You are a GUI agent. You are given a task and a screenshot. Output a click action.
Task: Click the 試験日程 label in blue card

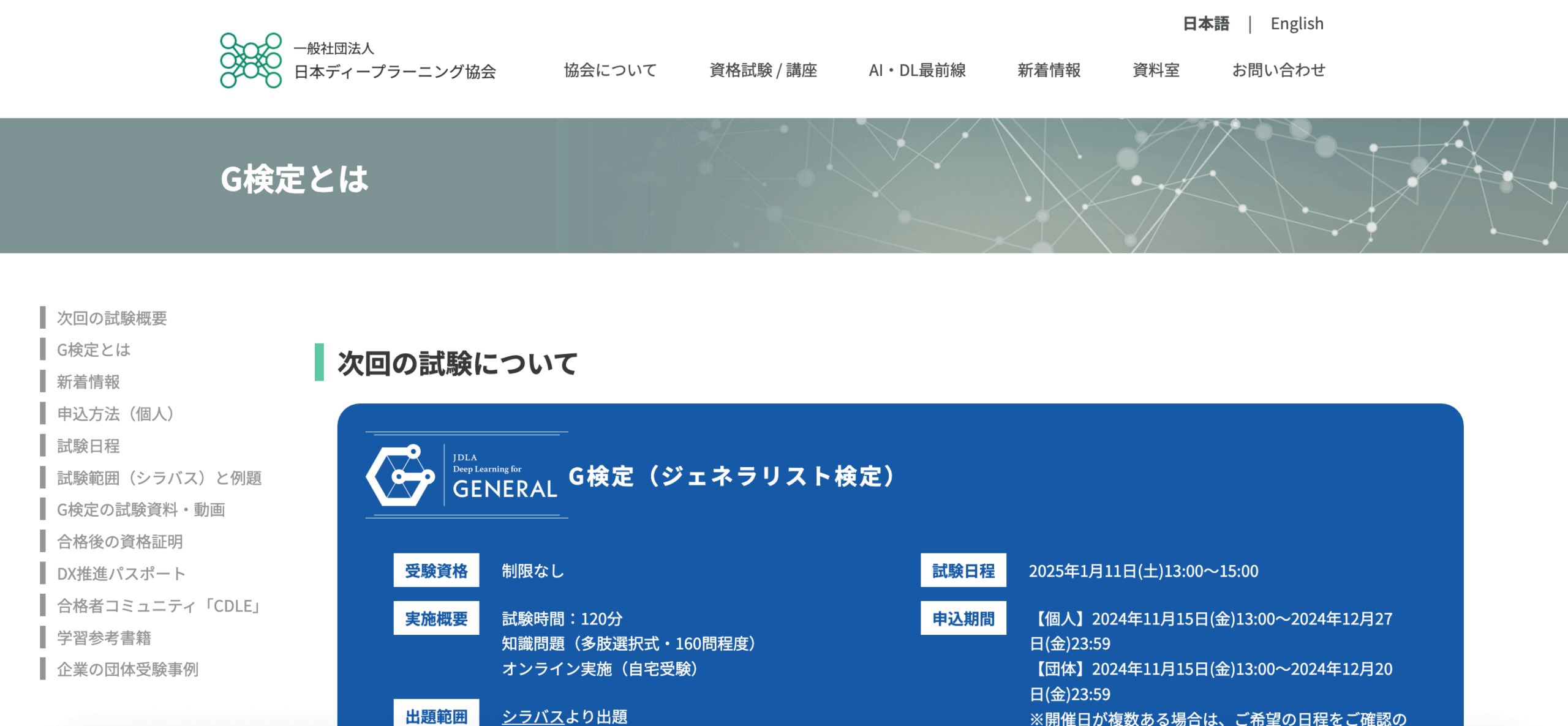pos(963,571)
